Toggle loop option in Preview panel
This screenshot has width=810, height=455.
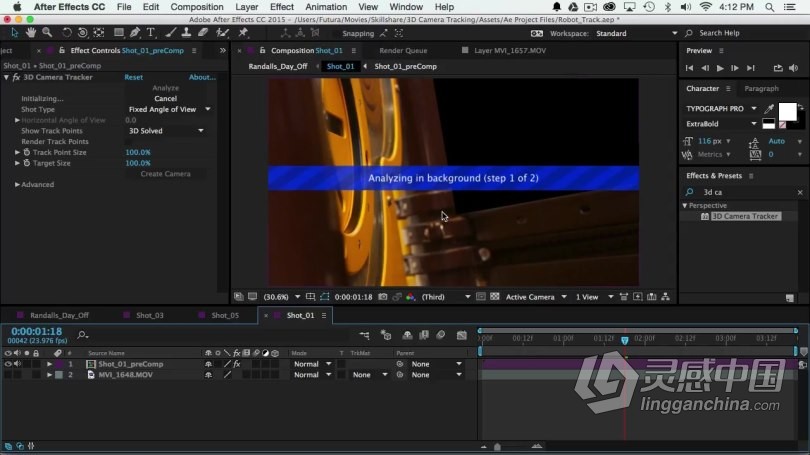coord(777,68)
